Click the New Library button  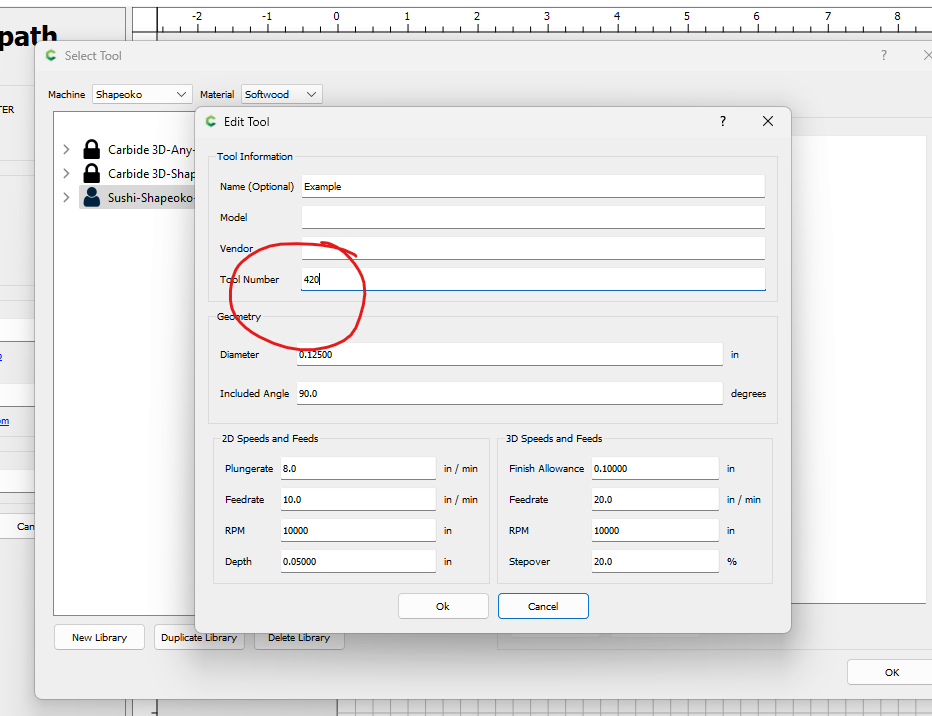pyautogui.click(x=99, y=637)
